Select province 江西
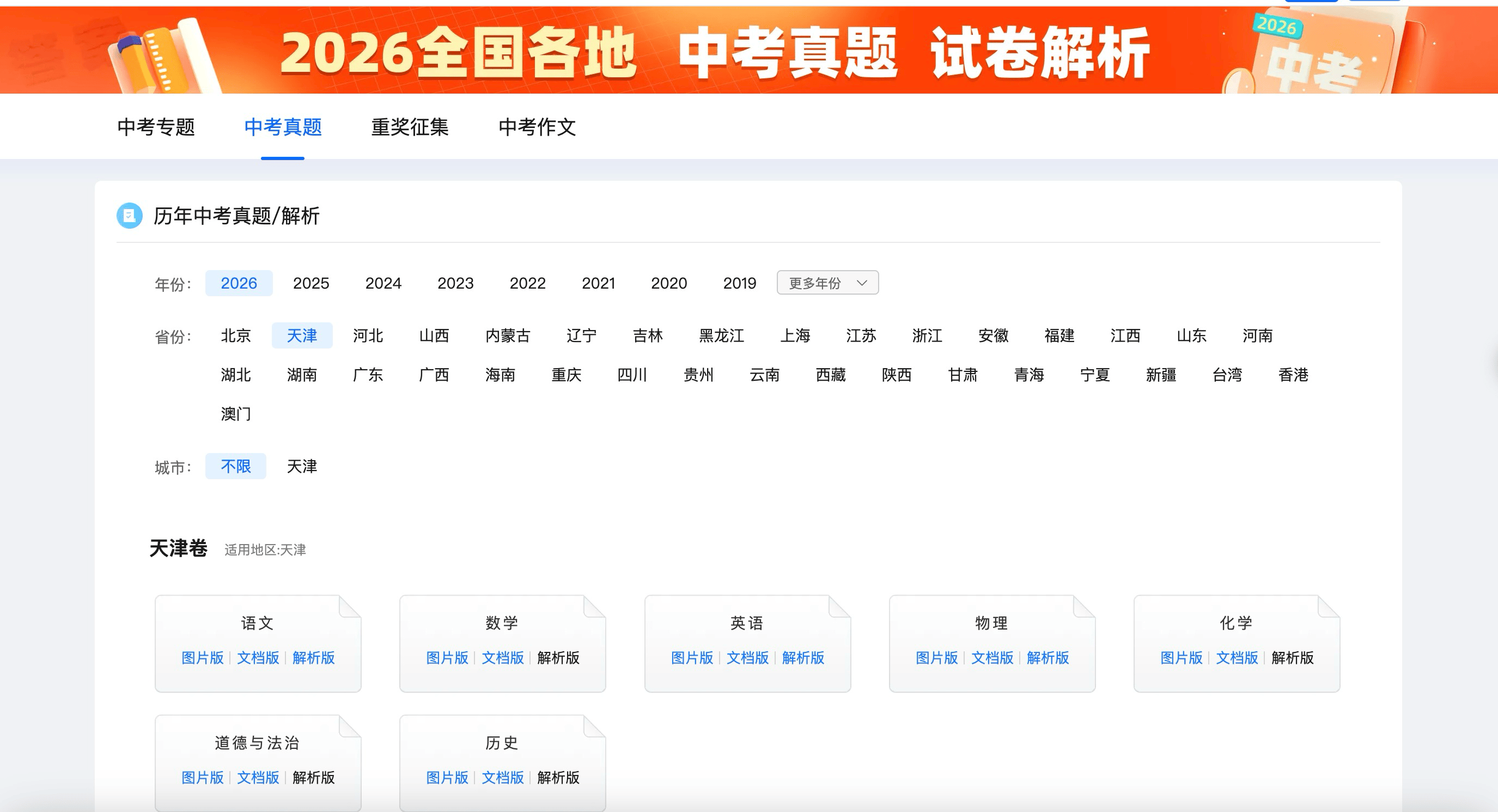1498x812 pixels. click(x=1125, y=335)
